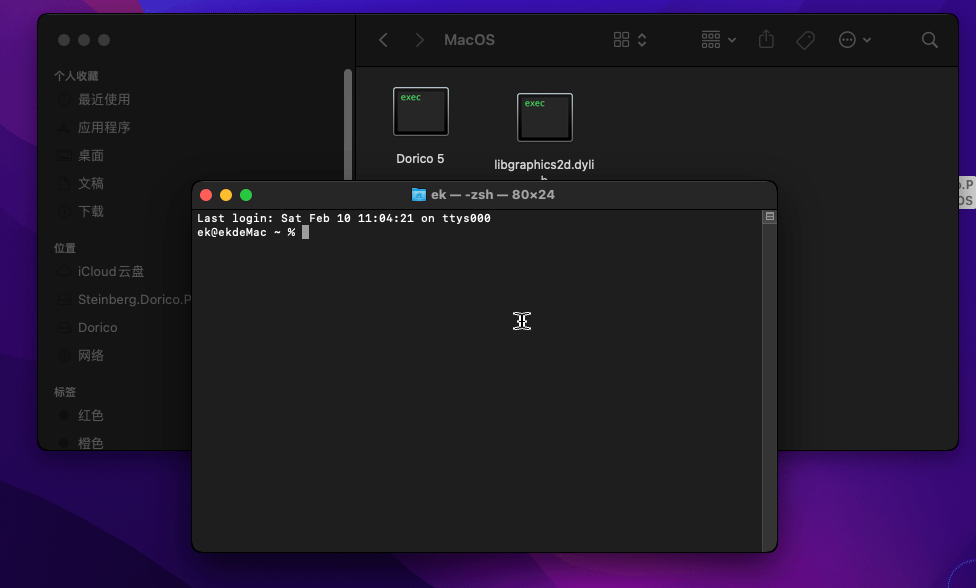Select the libgraphics2d.dyli file
The image size is (976, 588).
(x=544, y=117)
